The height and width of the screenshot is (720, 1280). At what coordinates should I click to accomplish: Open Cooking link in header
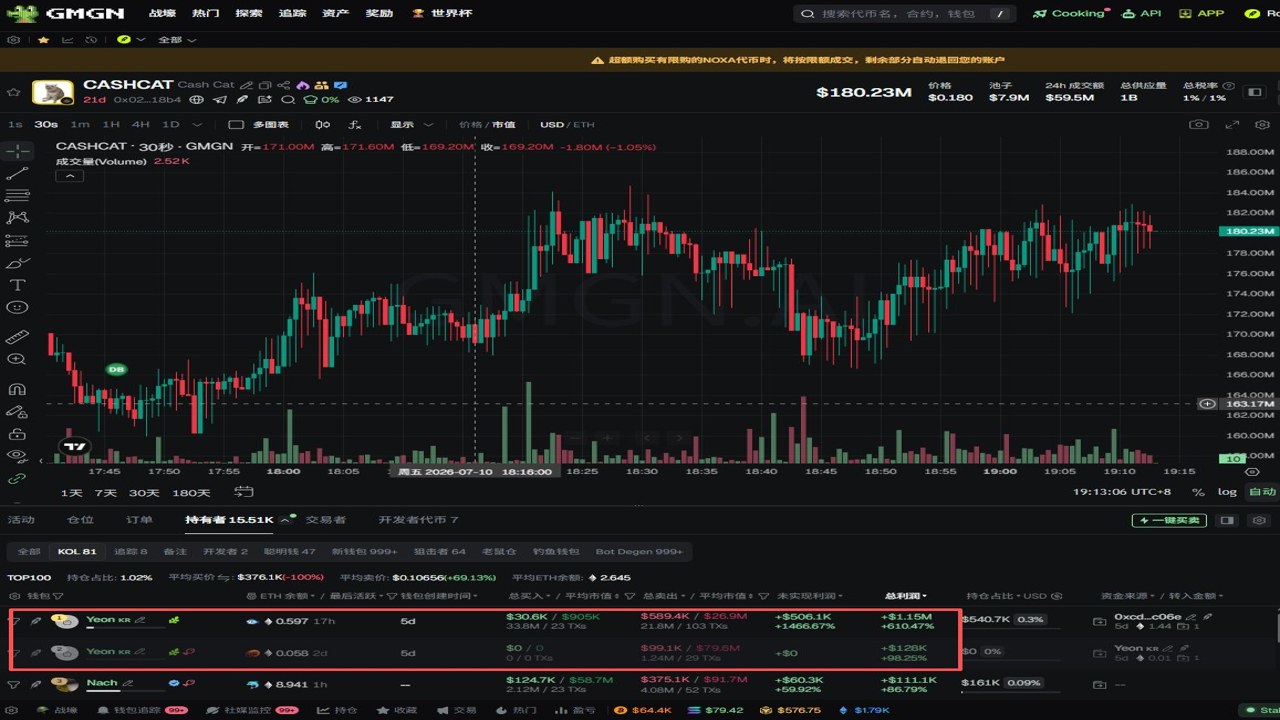coord(1070,14)
